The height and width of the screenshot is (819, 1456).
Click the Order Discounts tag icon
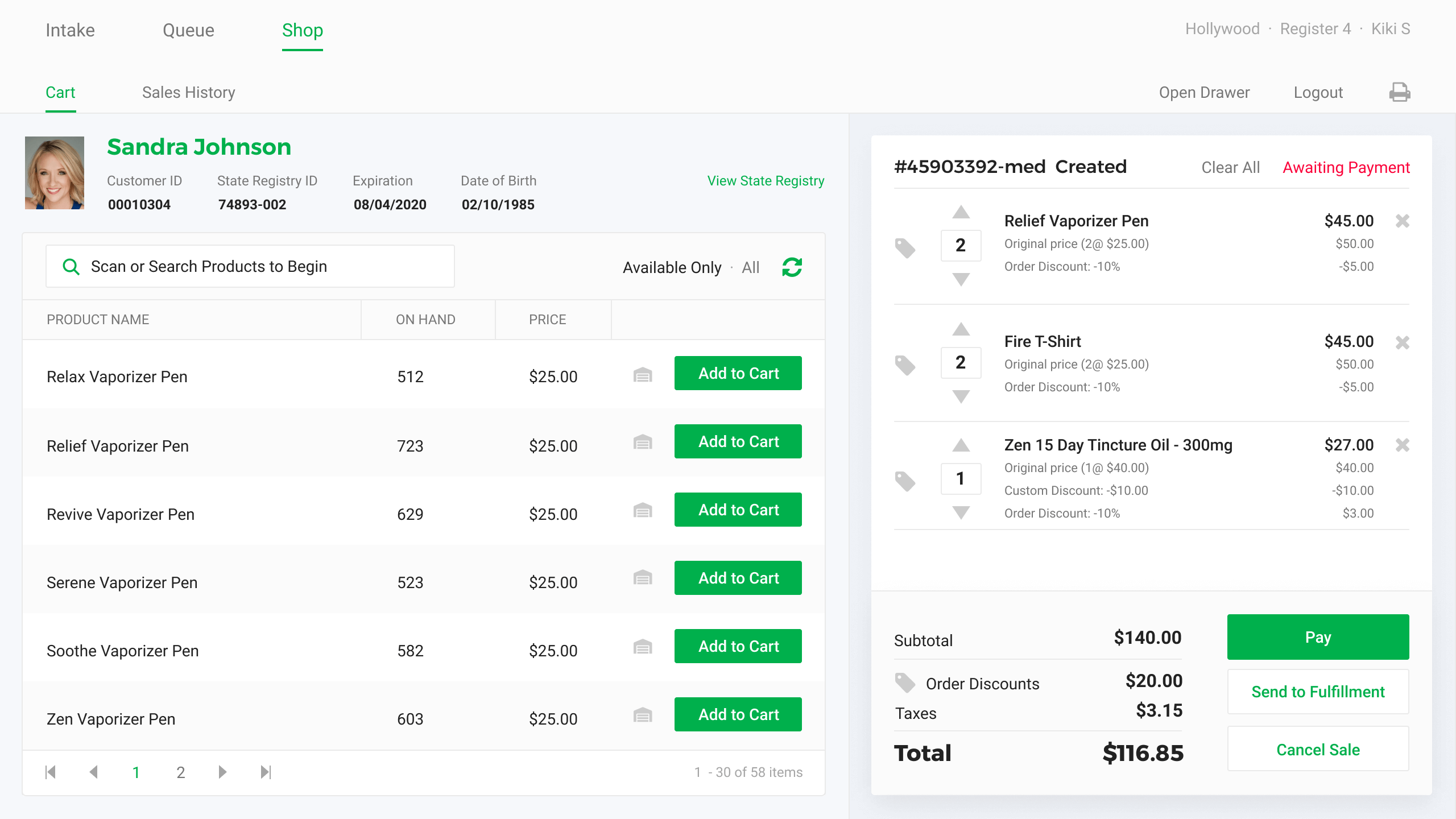coord(904,682)
